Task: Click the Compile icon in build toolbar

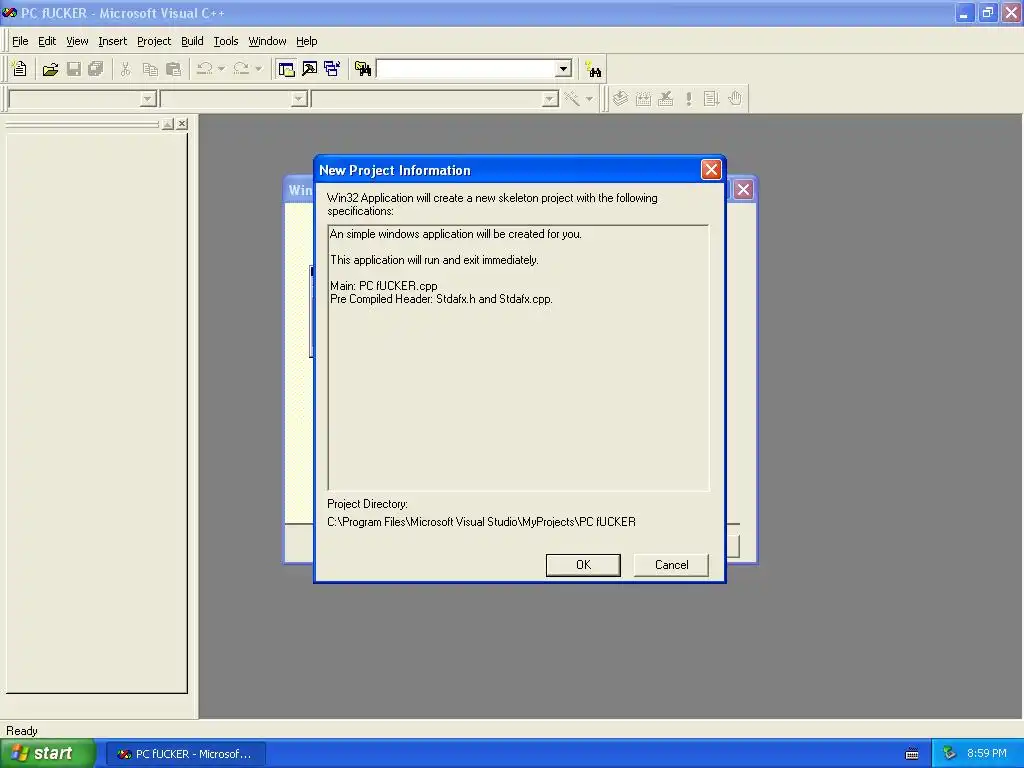Action: click(620, 99)
